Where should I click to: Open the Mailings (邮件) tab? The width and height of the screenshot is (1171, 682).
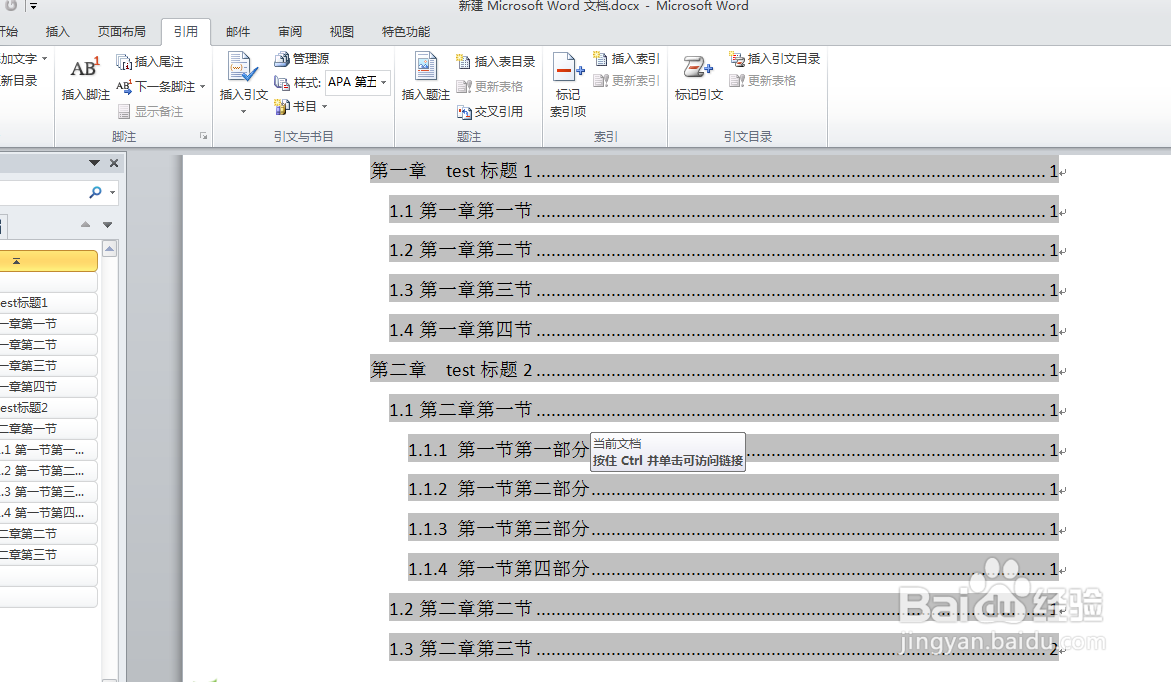[x=237, y=31]
